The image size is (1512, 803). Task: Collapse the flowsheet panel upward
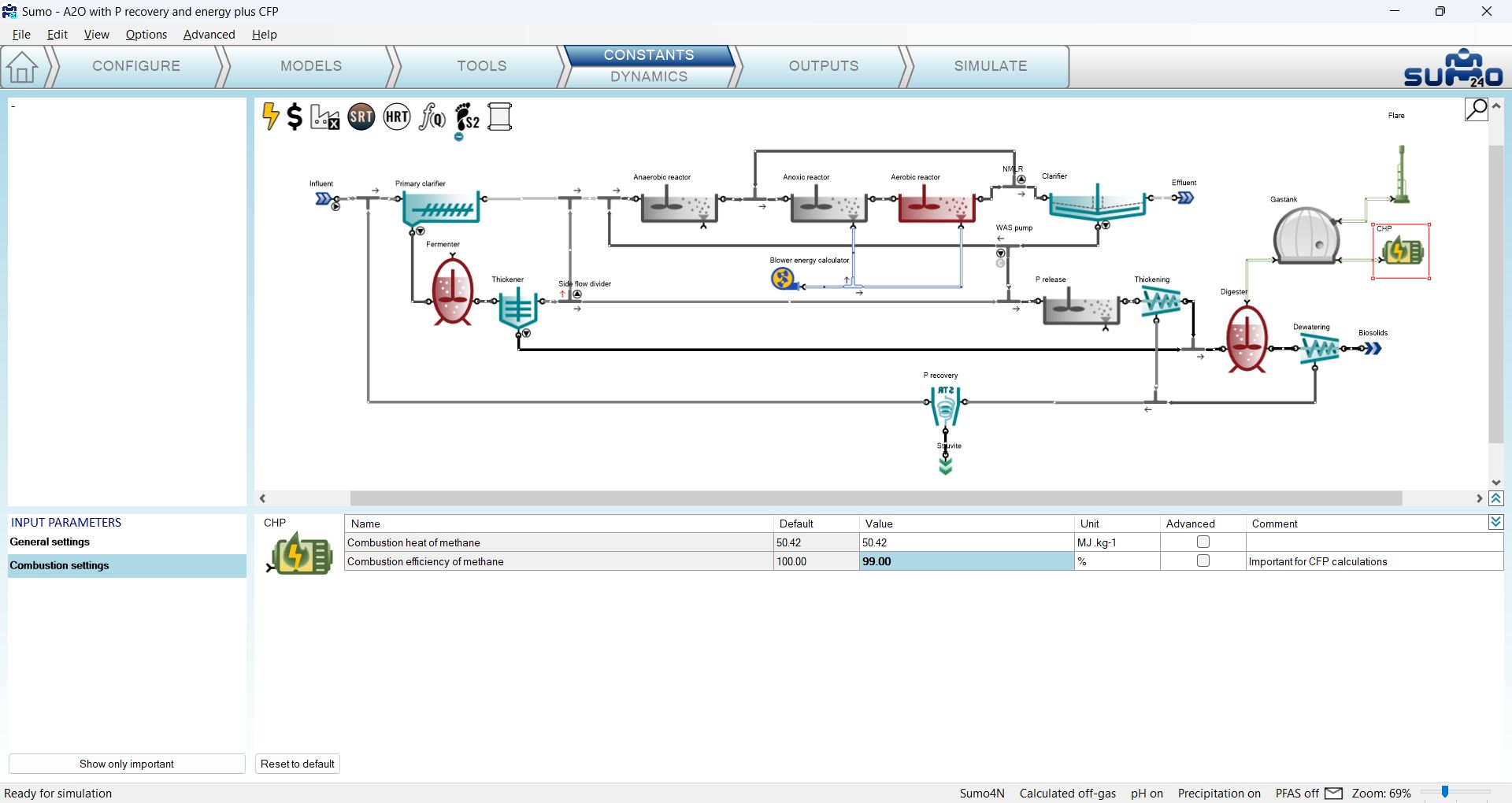[x=1496, y=498]
